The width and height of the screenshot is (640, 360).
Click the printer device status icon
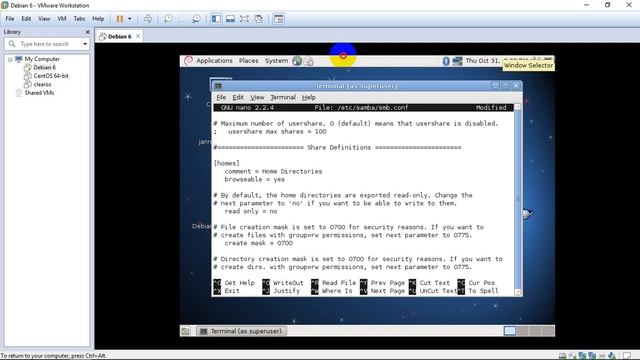tap(602, 356)
